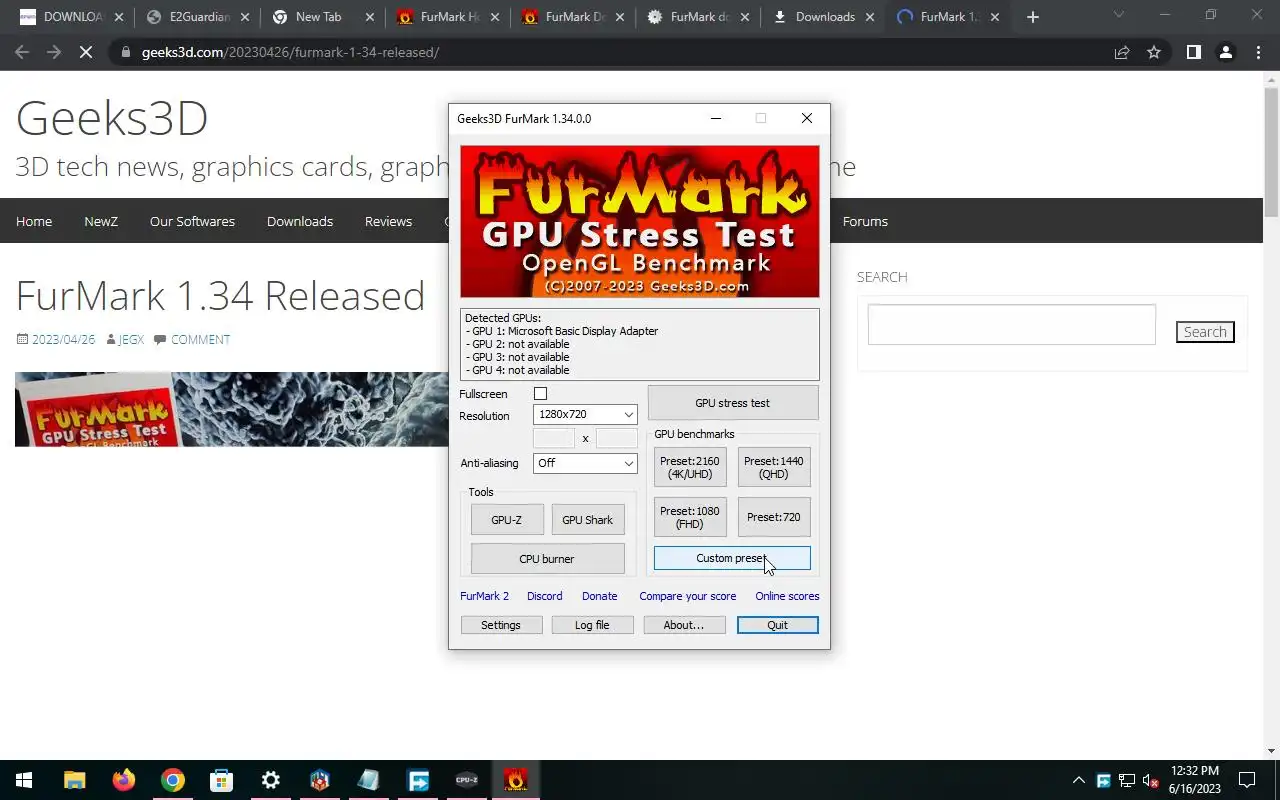Open Downloads in Geeks3D navigation

point(300,221)
